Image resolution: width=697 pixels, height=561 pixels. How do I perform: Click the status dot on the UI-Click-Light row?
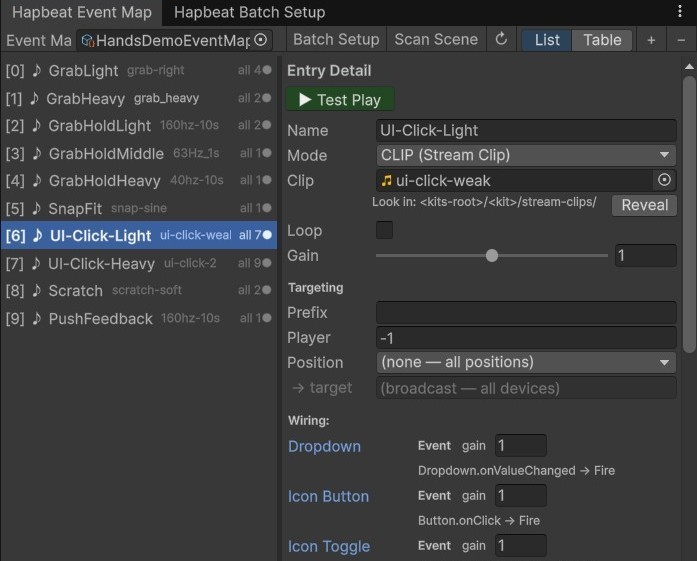[x=267, y=235]
